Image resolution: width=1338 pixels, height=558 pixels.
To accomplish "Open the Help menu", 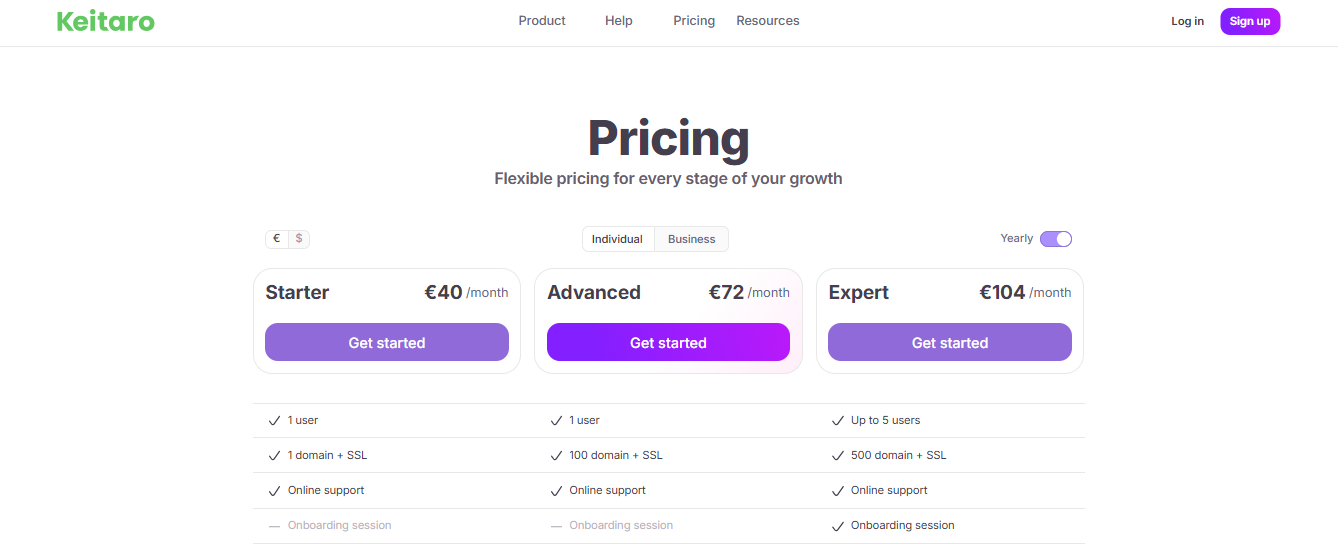I will 619,21.
